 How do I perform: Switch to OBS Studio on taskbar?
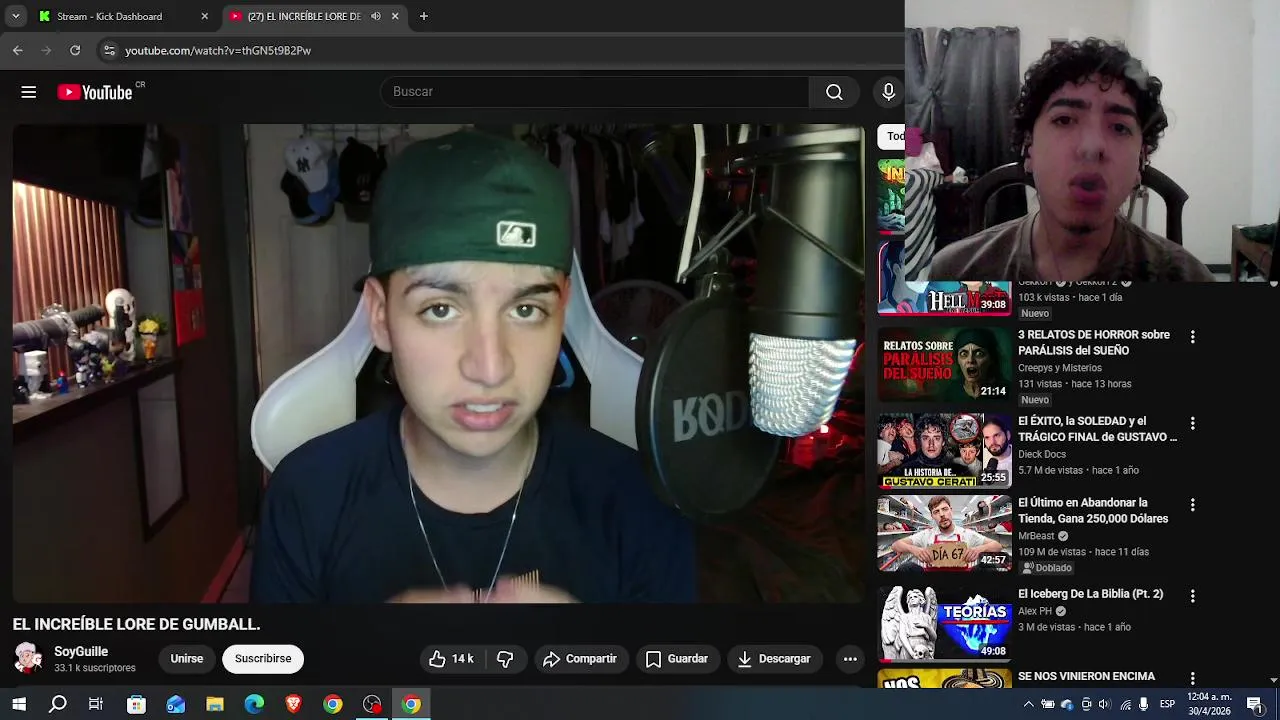click(372, 704)
